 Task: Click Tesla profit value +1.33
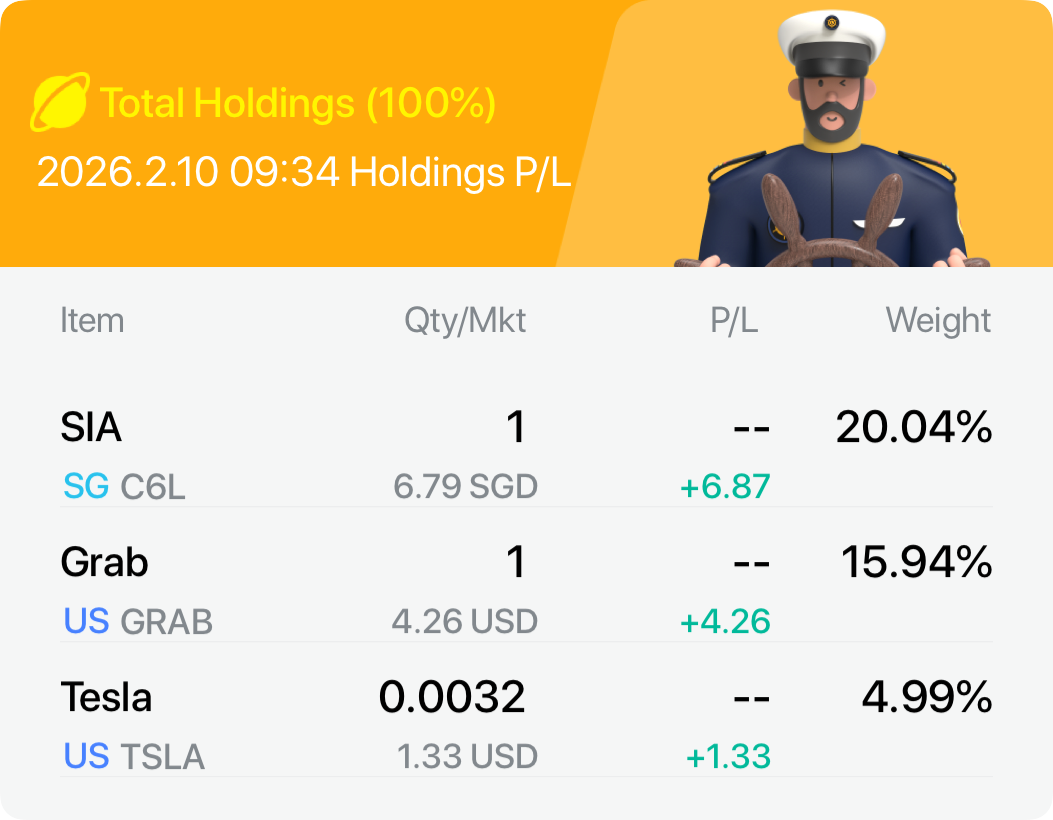[x=728, y=757]
